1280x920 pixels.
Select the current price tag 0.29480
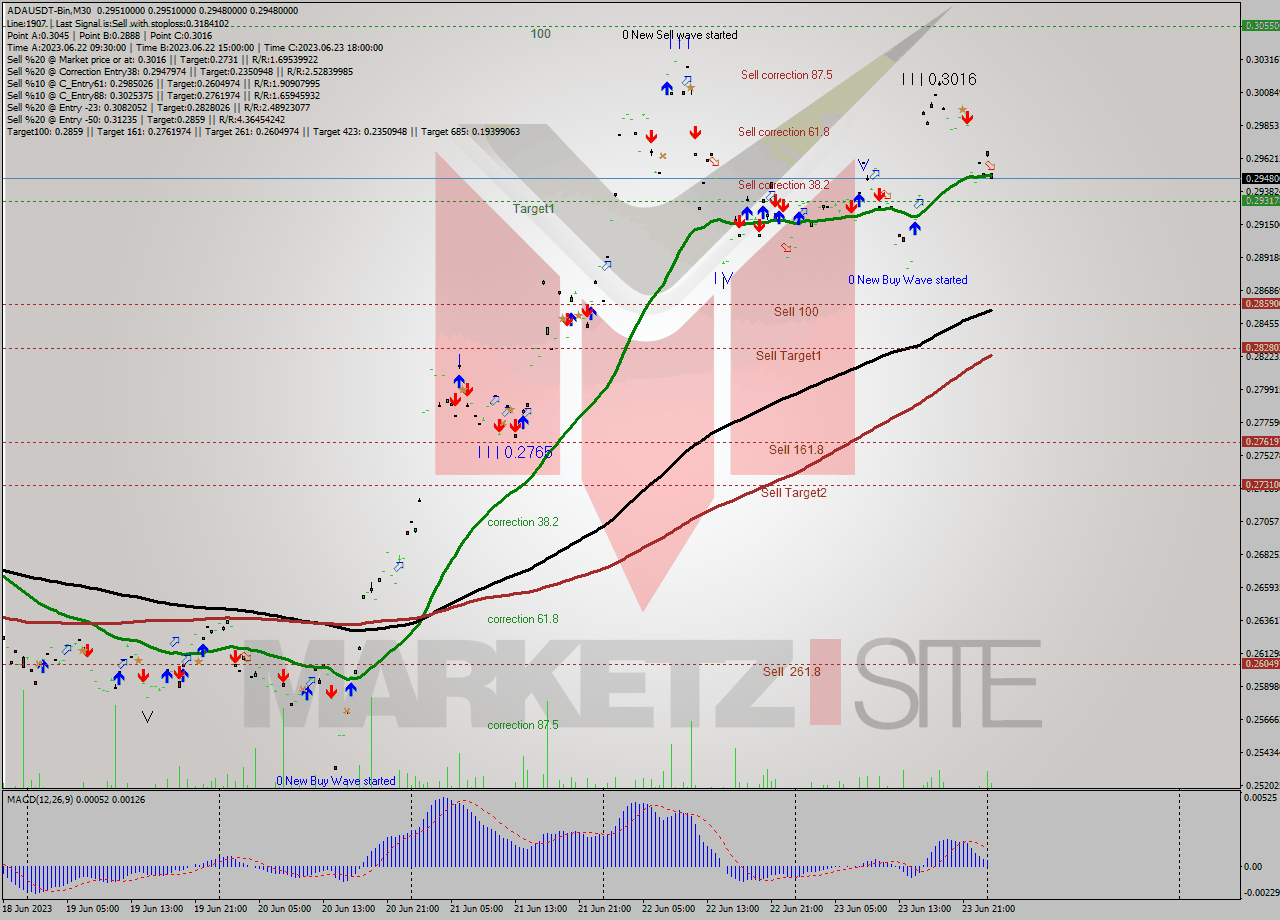[1260, 179]
